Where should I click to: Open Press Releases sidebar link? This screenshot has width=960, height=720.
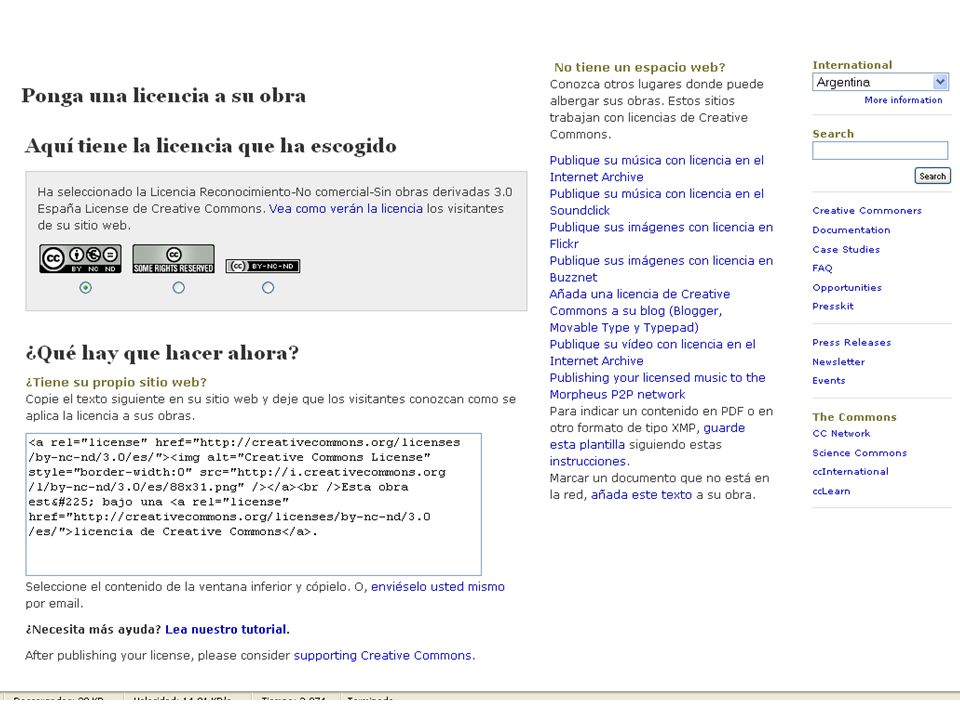(852, 343)
